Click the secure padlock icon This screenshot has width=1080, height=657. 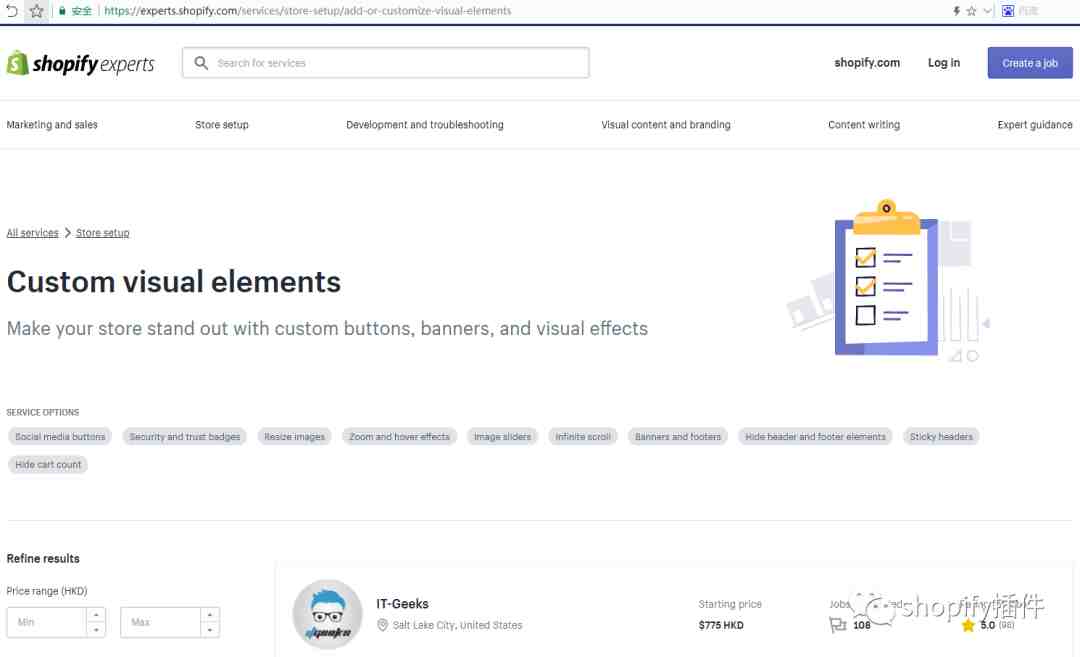click(62, 11)
